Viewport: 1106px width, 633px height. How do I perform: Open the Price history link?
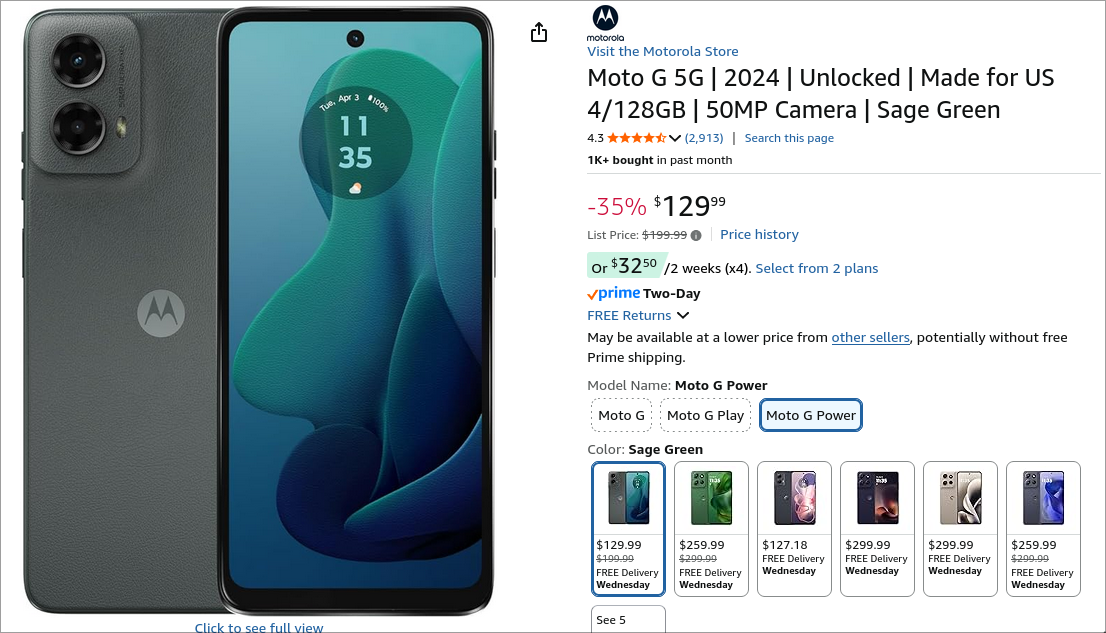point(759,234)
